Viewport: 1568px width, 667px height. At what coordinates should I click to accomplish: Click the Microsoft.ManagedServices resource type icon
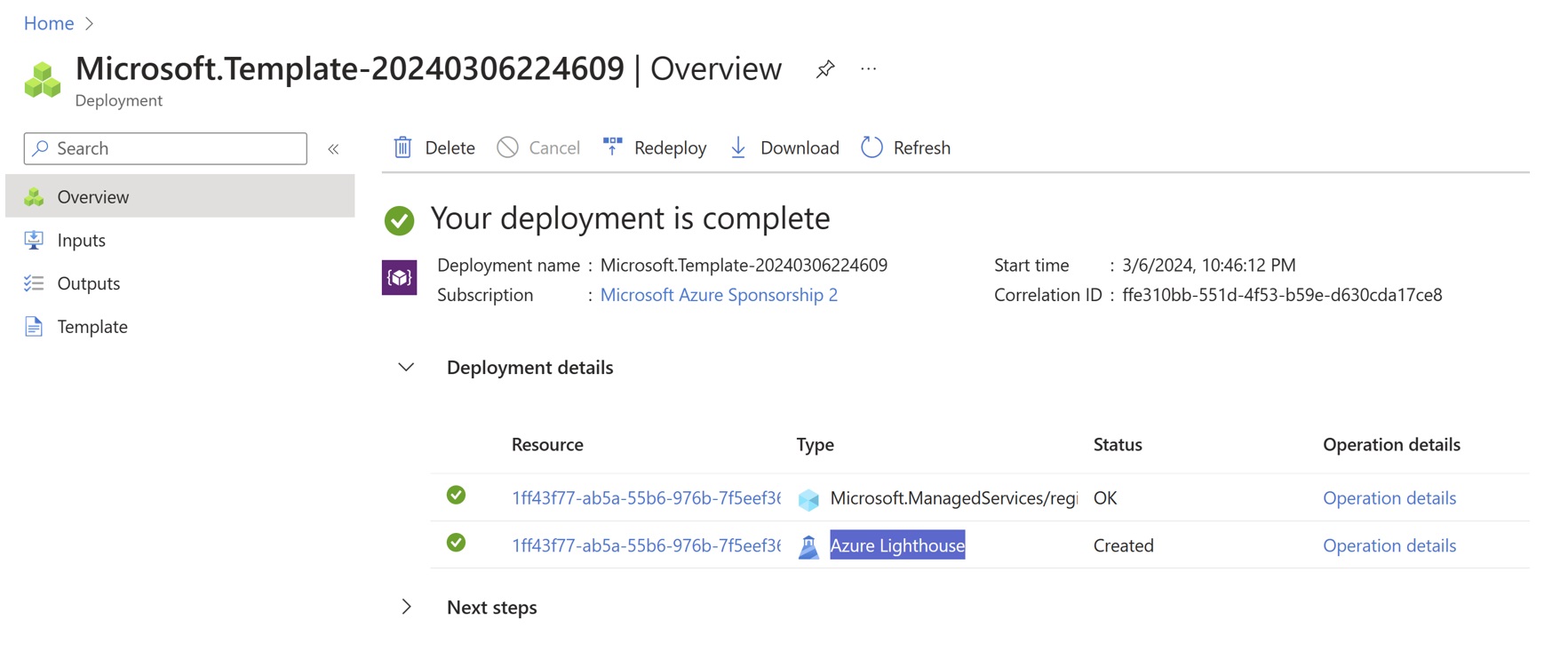point(808,499)
